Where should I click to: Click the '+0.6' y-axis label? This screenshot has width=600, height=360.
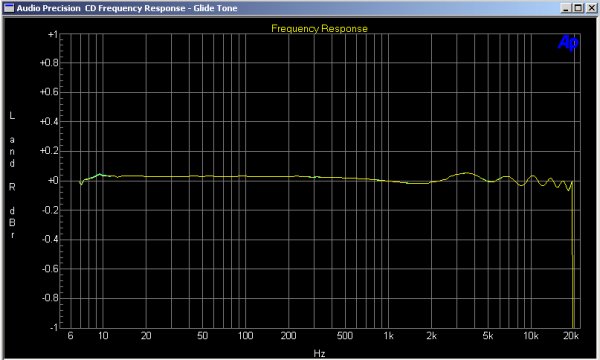coord(49,92)
